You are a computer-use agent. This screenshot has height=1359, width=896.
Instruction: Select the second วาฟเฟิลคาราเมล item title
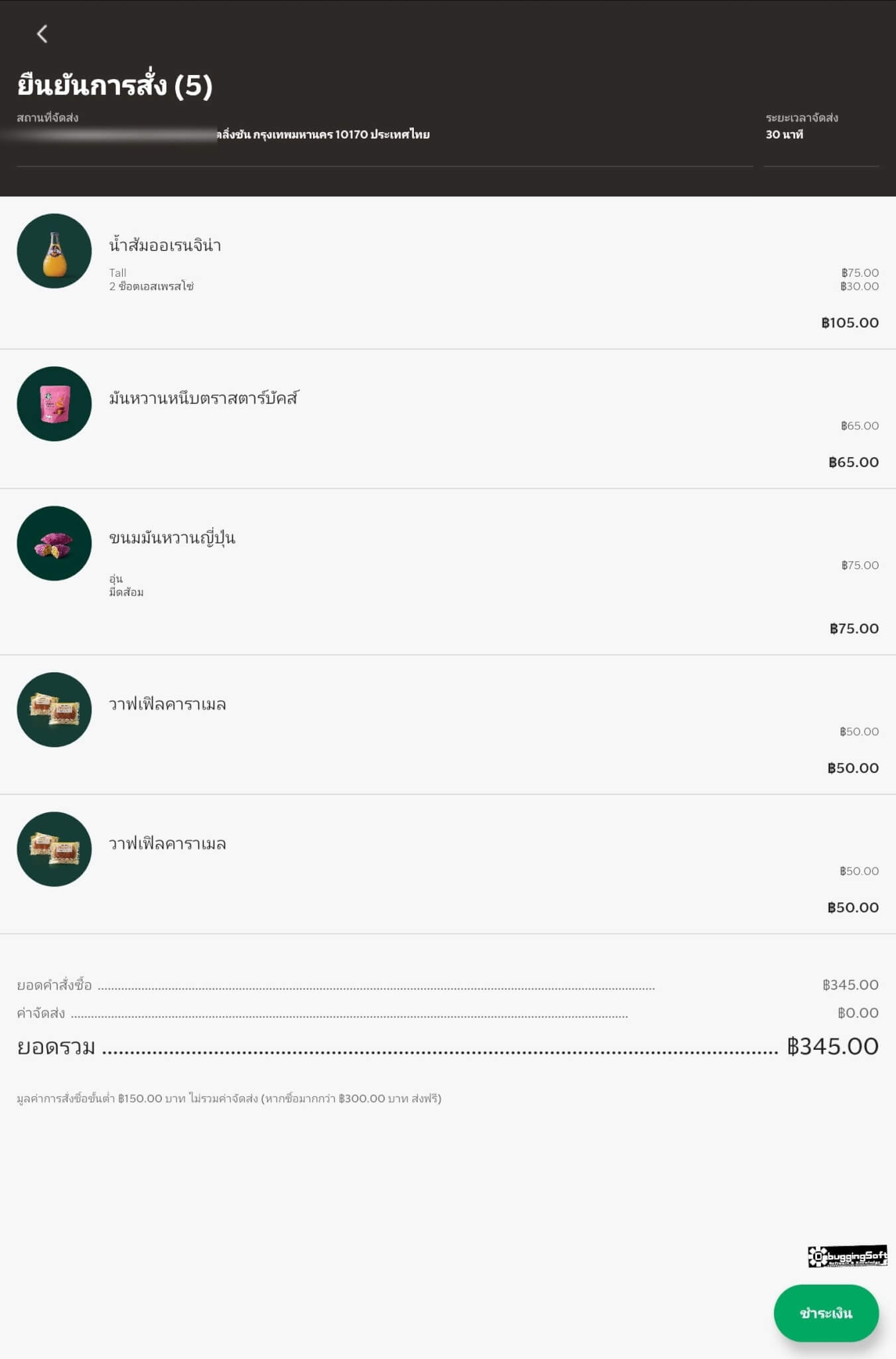[x=168, y=843]
